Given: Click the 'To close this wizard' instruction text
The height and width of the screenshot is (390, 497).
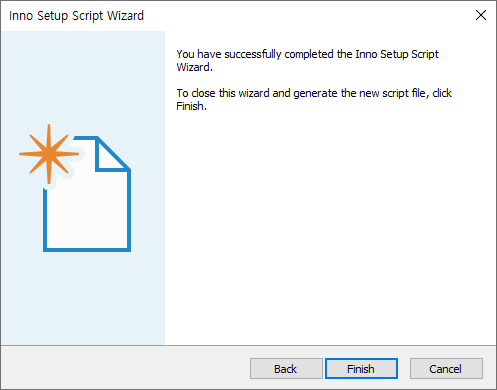Looking at the screenshot, I should point(314,99).
